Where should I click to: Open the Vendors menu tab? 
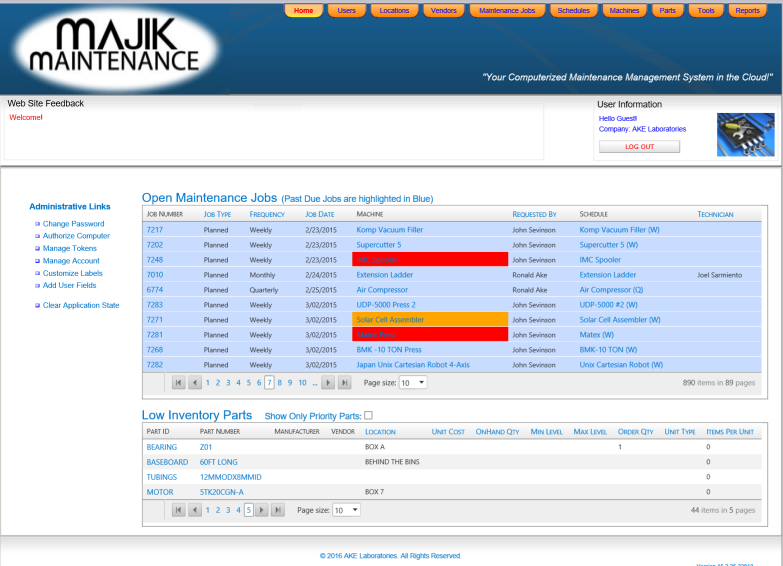click(442, 11)
